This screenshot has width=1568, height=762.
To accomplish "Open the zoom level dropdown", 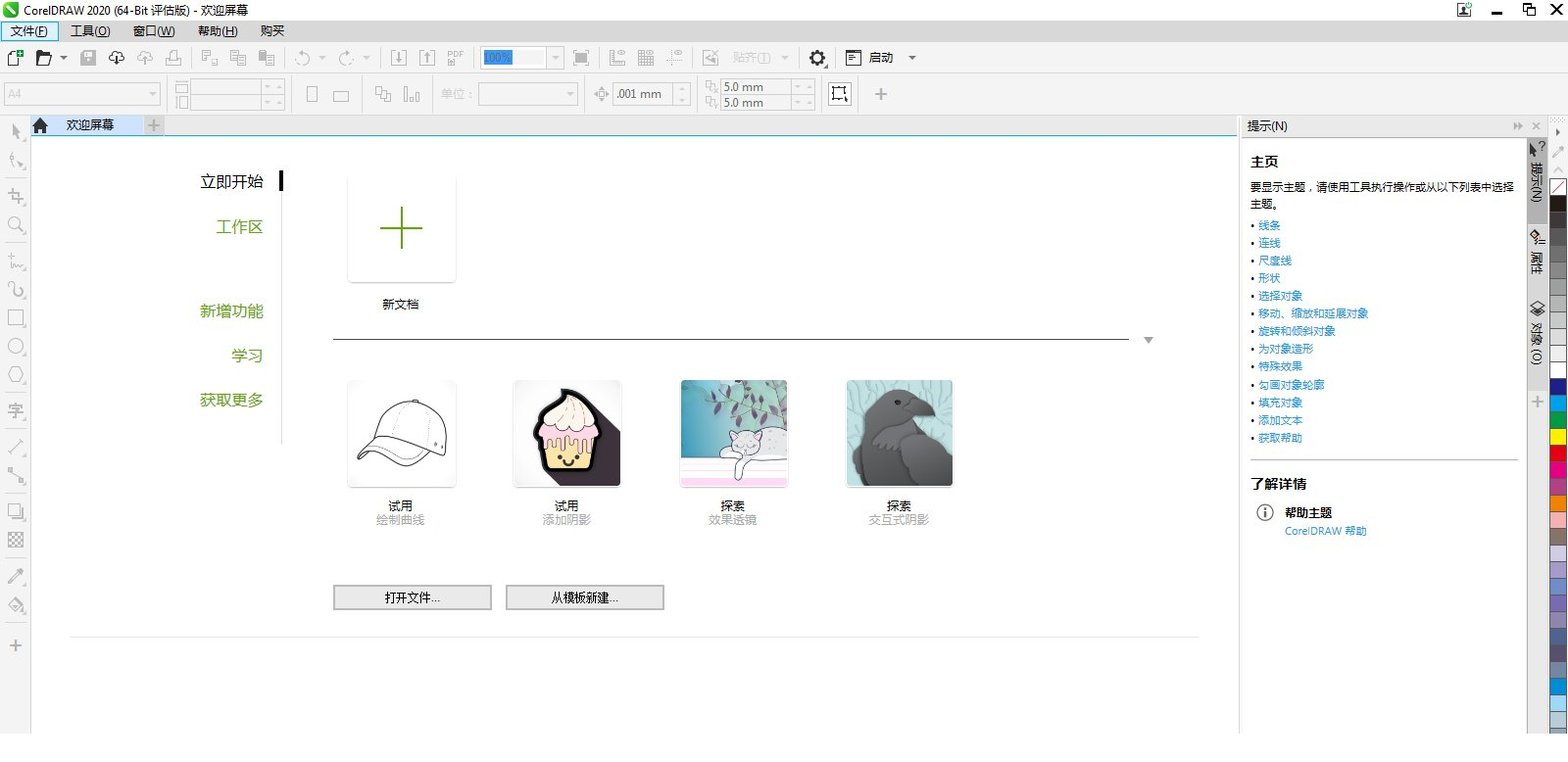I will [x=556, y=58].
